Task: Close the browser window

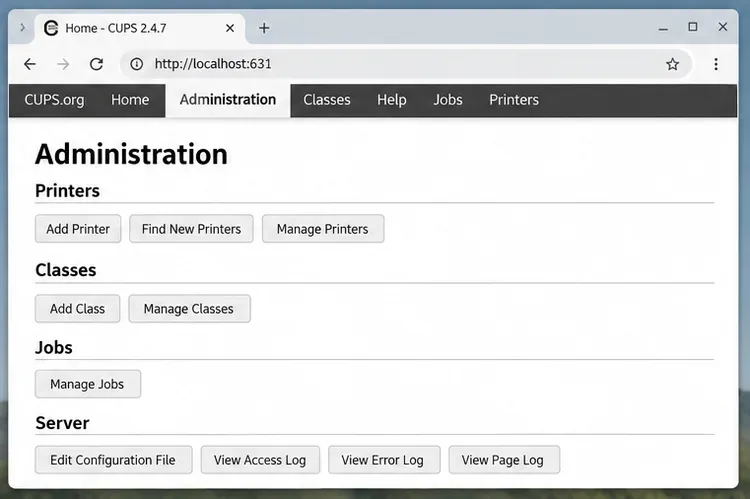Action: click(723, 27)
